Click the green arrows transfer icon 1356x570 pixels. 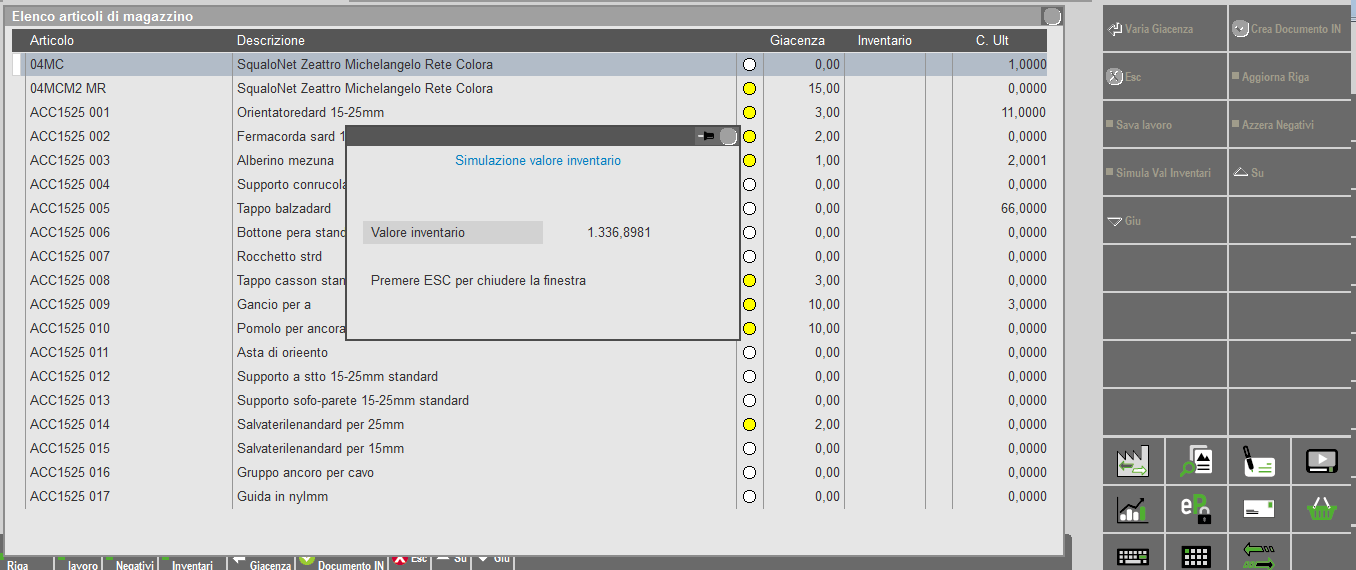[x=1258, y=554]
